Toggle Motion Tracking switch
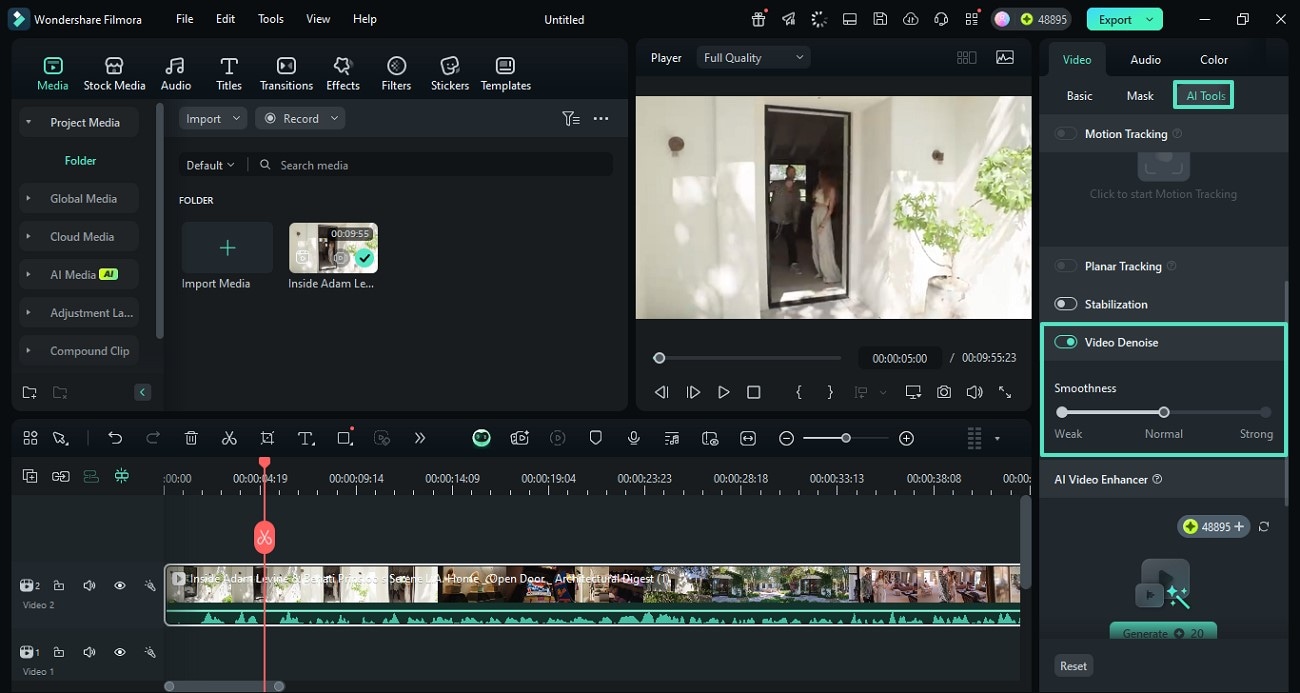The height and width of the screenshot is (693, 1300). 1066,134
